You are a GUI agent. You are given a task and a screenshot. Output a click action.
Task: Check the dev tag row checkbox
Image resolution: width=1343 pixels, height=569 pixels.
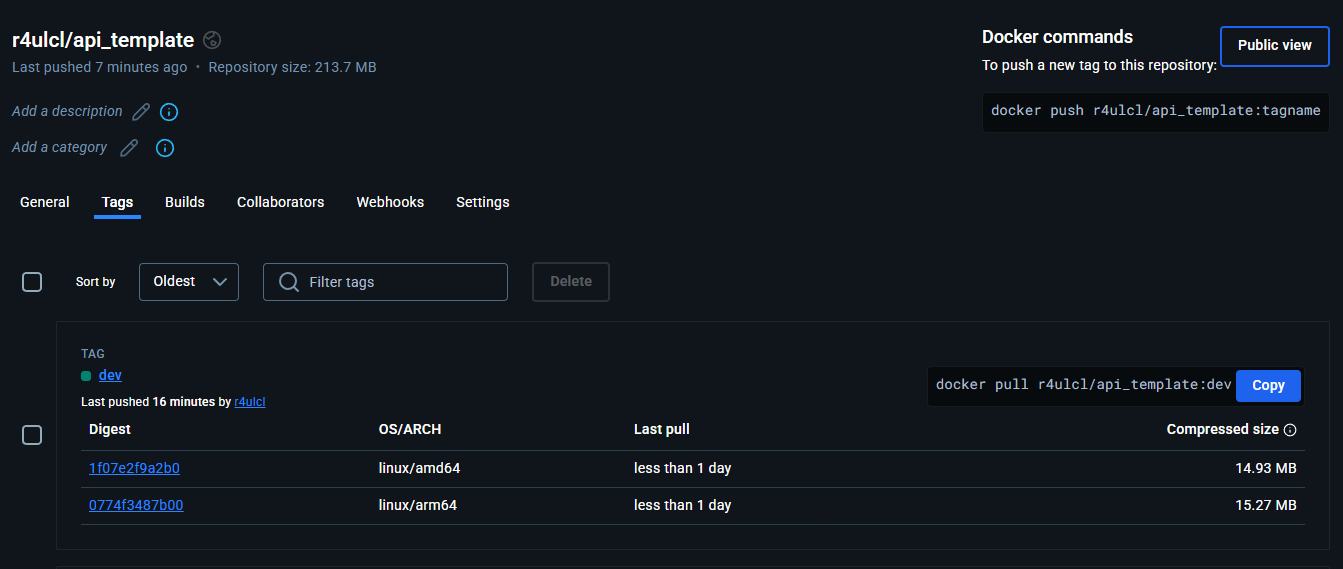[32, 435]
